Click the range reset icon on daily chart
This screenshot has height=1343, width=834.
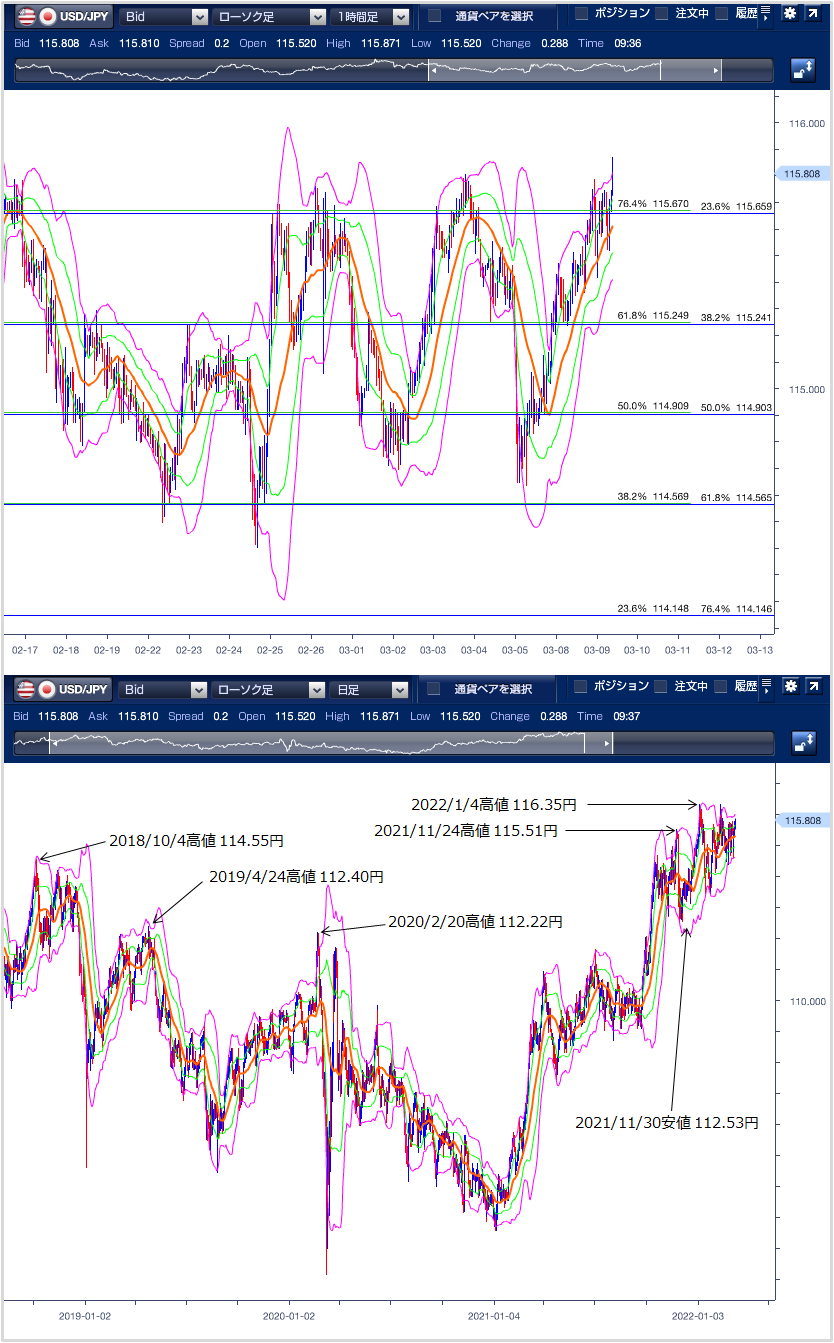coord(803,742)
